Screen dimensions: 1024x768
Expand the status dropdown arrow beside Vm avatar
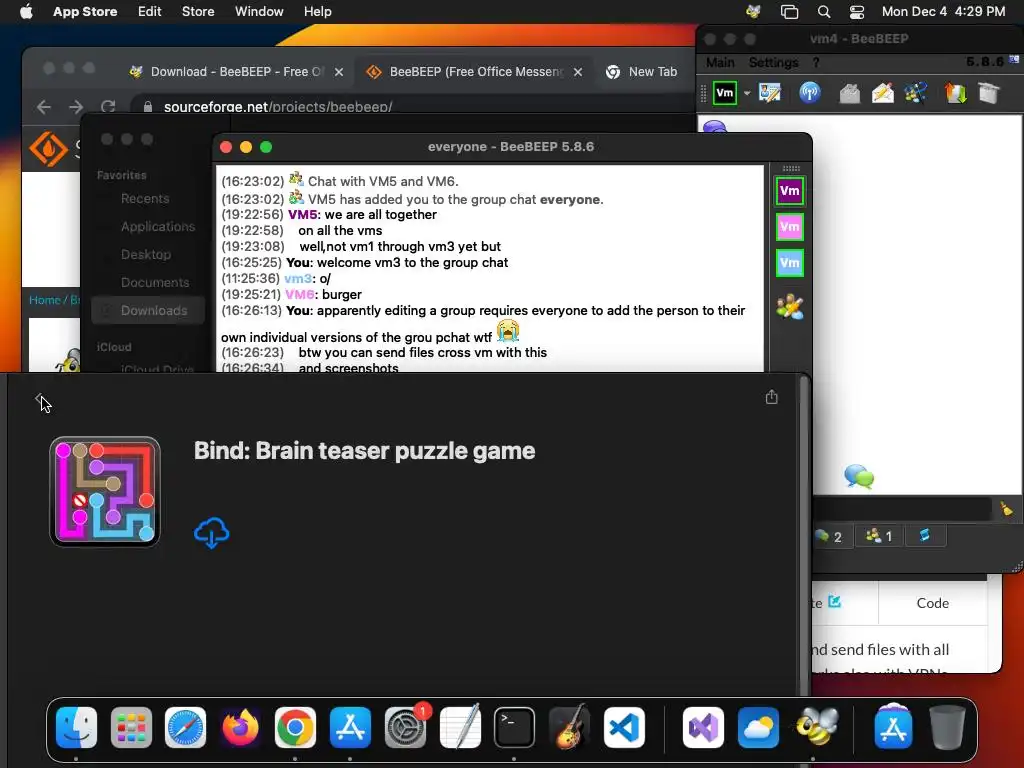pos(746,93)
